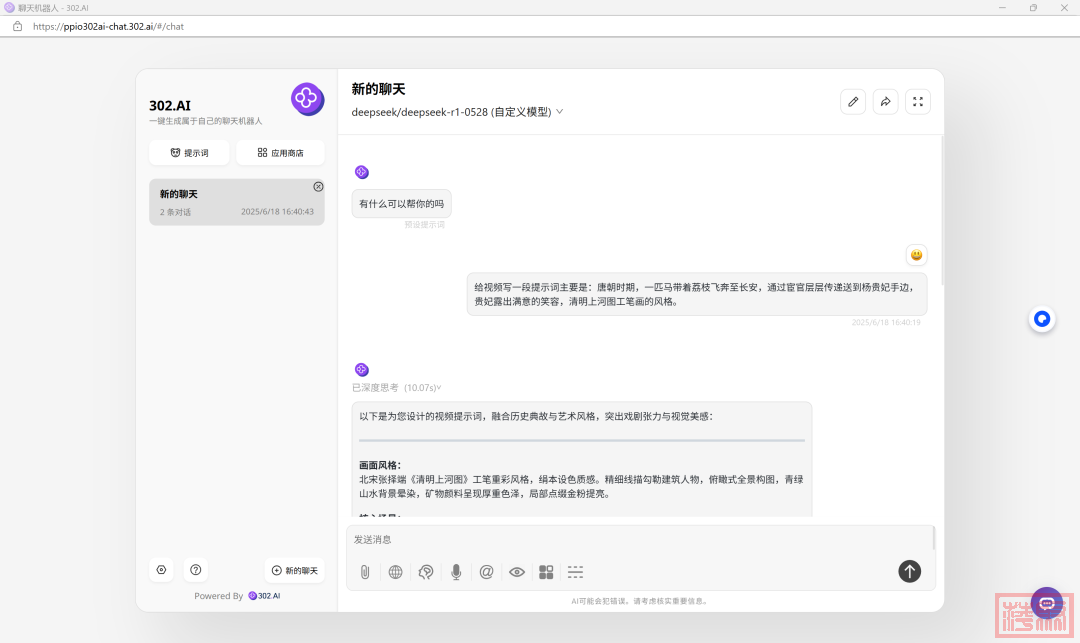
Task: Open the model selector dropdown
Action: click(x=457, y=112)
